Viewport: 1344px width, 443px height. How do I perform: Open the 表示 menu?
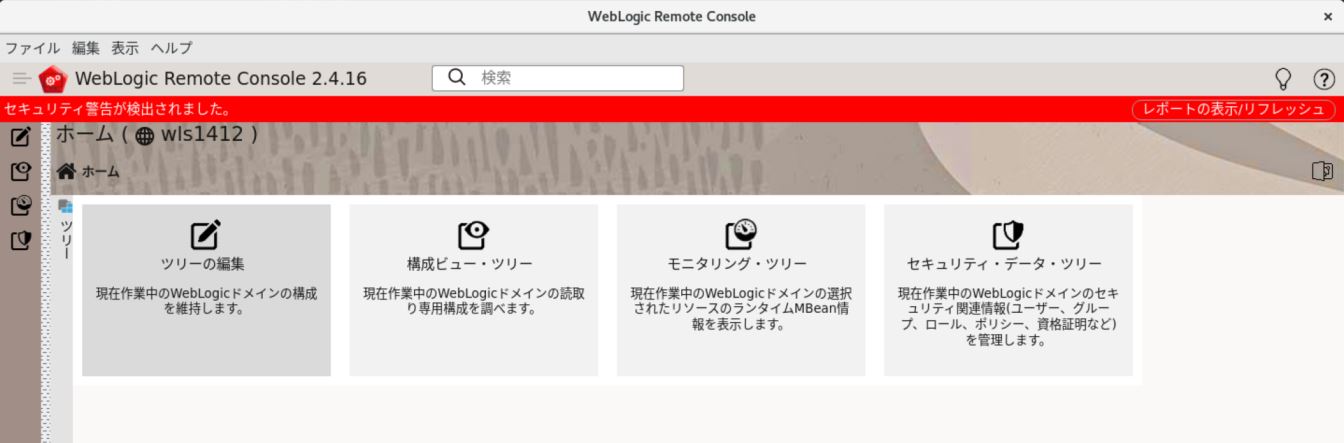(125, 48)
